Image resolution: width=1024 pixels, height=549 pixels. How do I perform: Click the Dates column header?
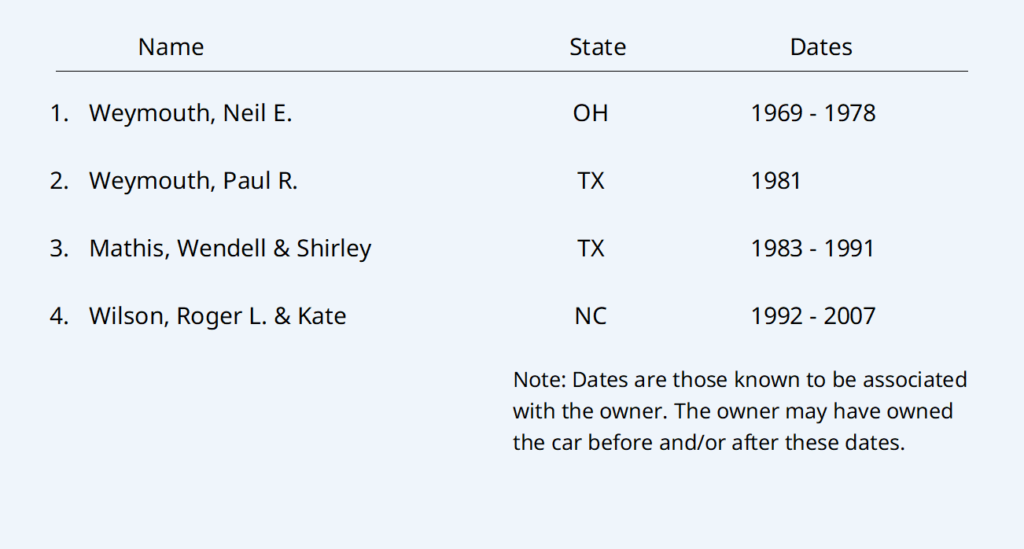pos(821,47)
